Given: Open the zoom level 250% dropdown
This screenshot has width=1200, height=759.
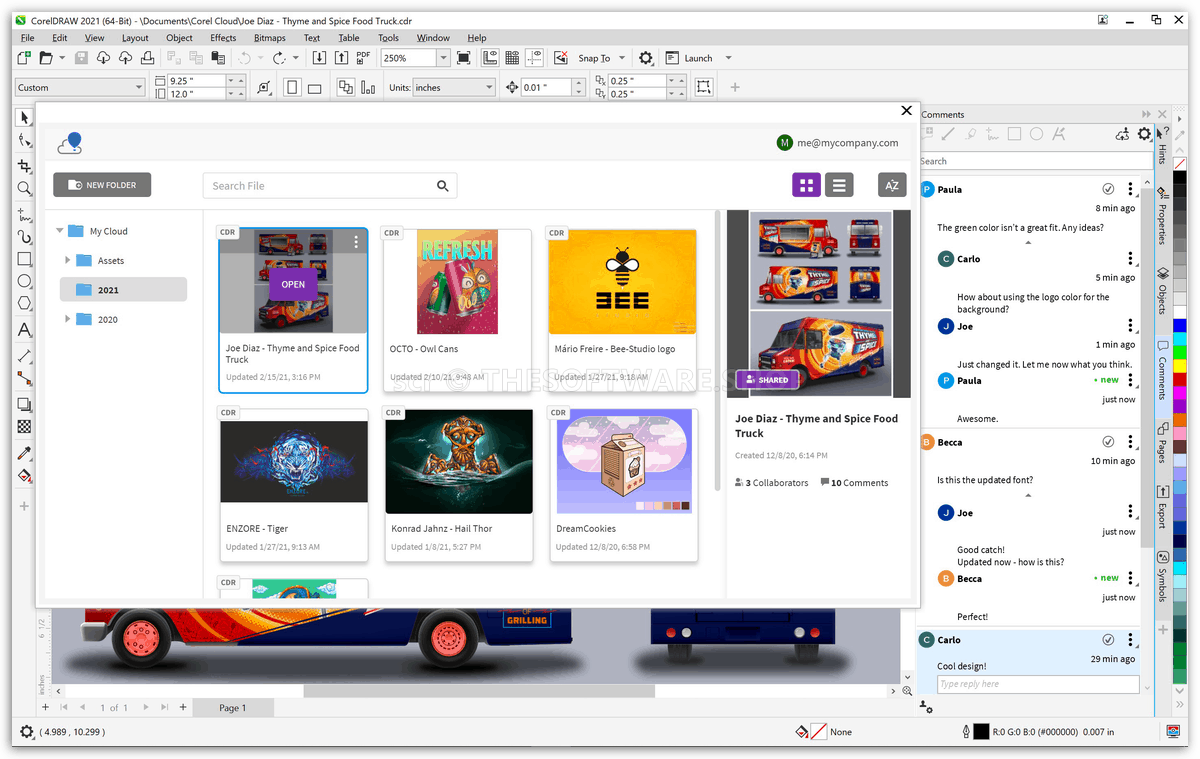Looking at the screenshot, I should coord(444,59).
